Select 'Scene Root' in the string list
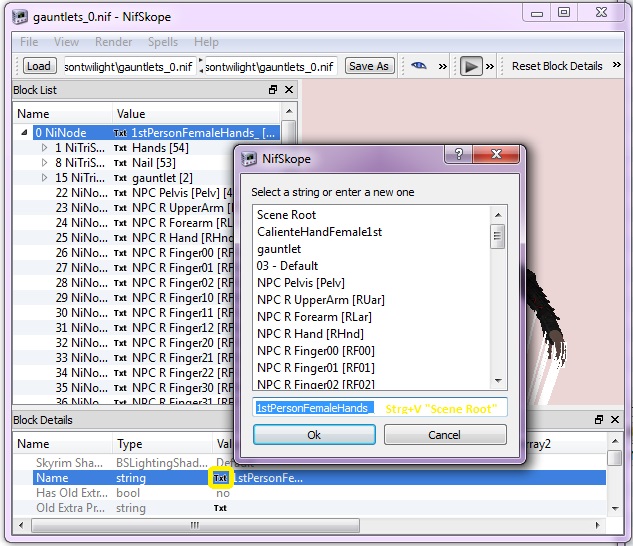Viewport: 633px width, 546px height. pyautogui.click(x=286, y=215)
